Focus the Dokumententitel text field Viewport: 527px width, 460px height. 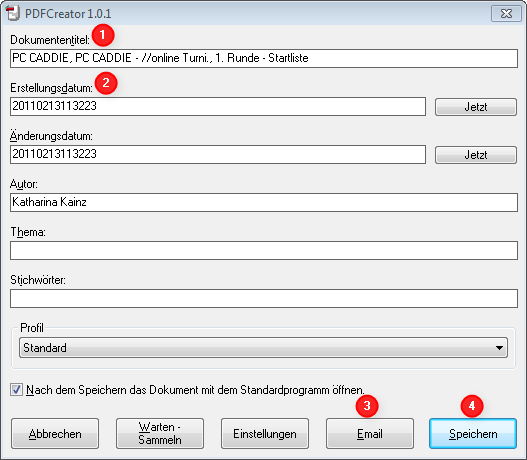pyautogui.click(x=264, y=58)
